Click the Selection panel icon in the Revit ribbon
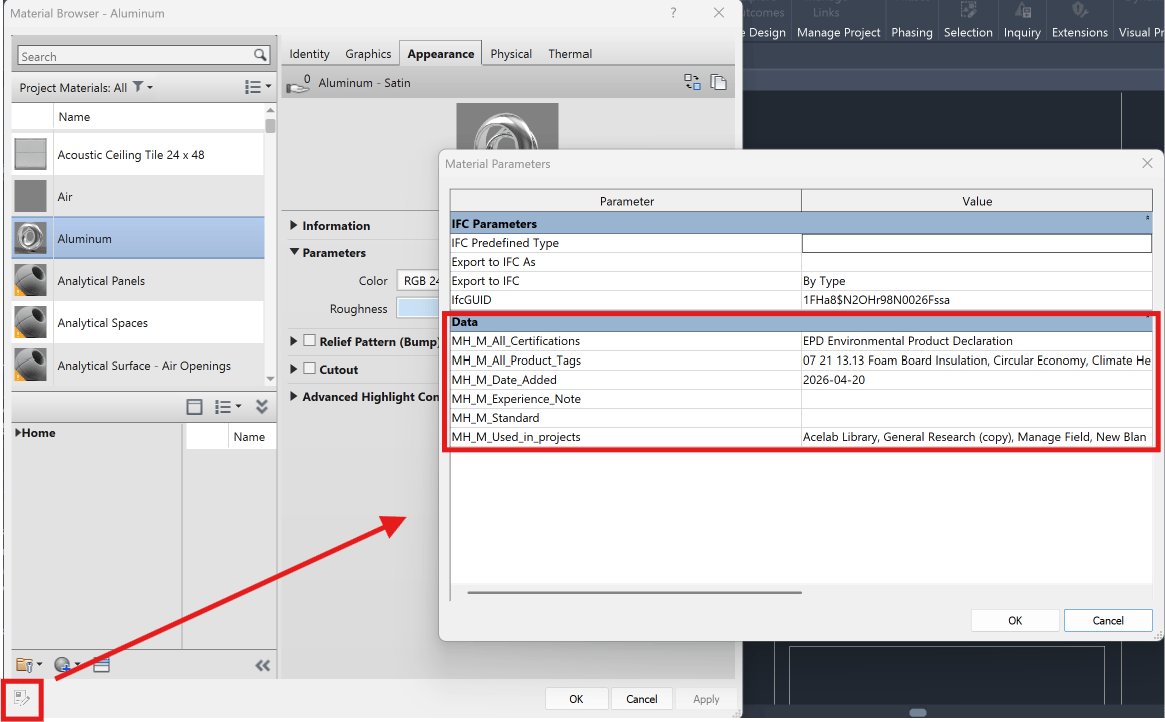 pyautogui.click(x=968, y=10)
